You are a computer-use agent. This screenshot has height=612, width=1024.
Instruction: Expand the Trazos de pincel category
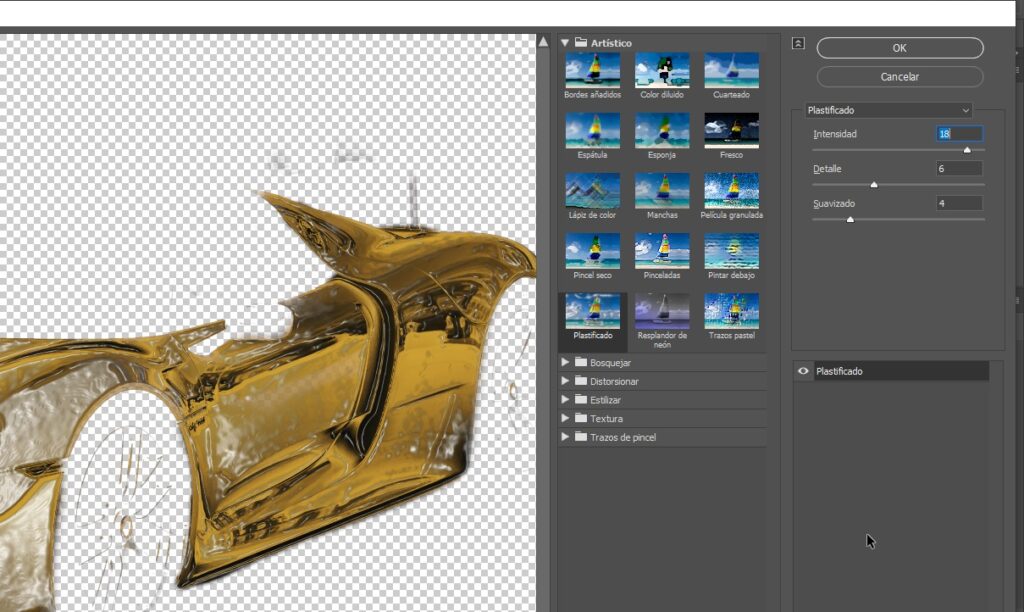click(x=567, y=437)
